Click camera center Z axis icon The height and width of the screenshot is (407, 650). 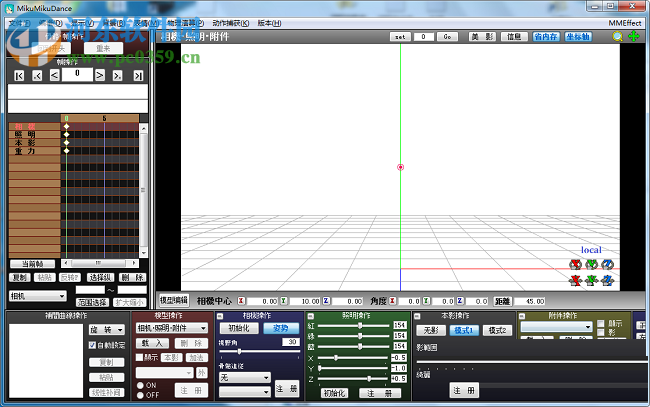pyautogui.click(x=326, y=301)
